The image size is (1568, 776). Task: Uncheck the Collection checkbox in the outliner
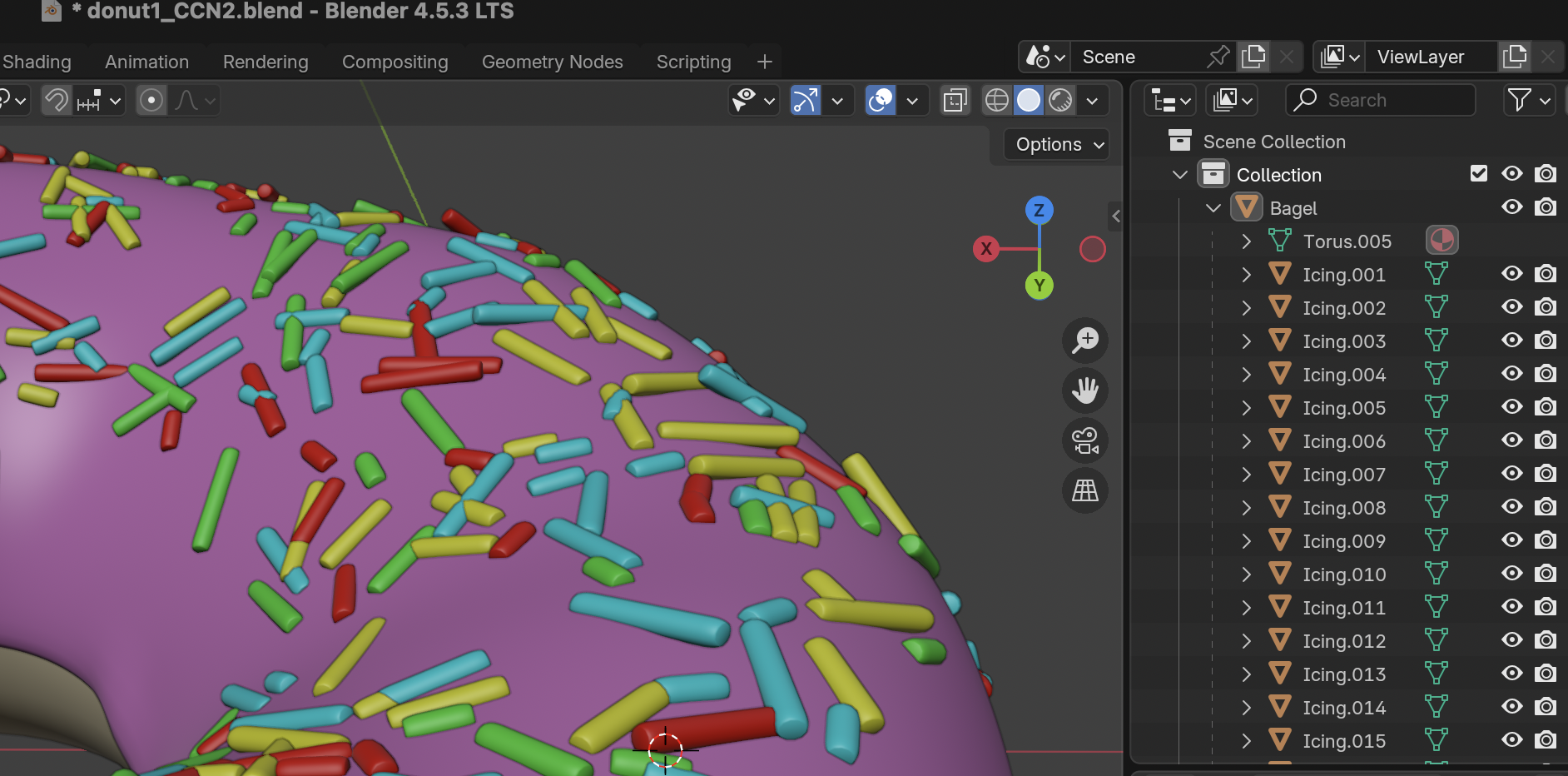[x=1479, y=173]
